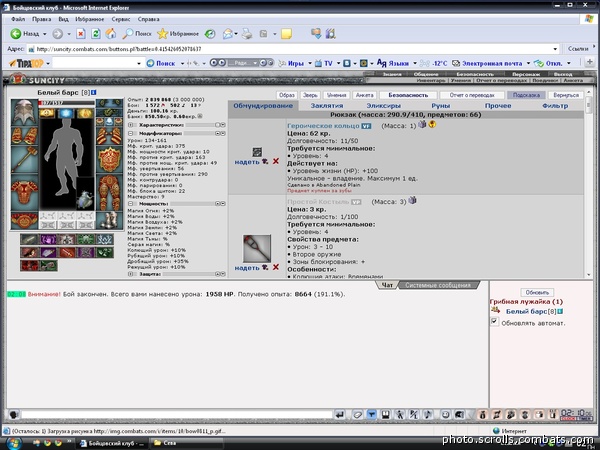The height and width of the screenshot is (450, 600).
Task: Click the equipped helmet slot
Action: [24, 112]
